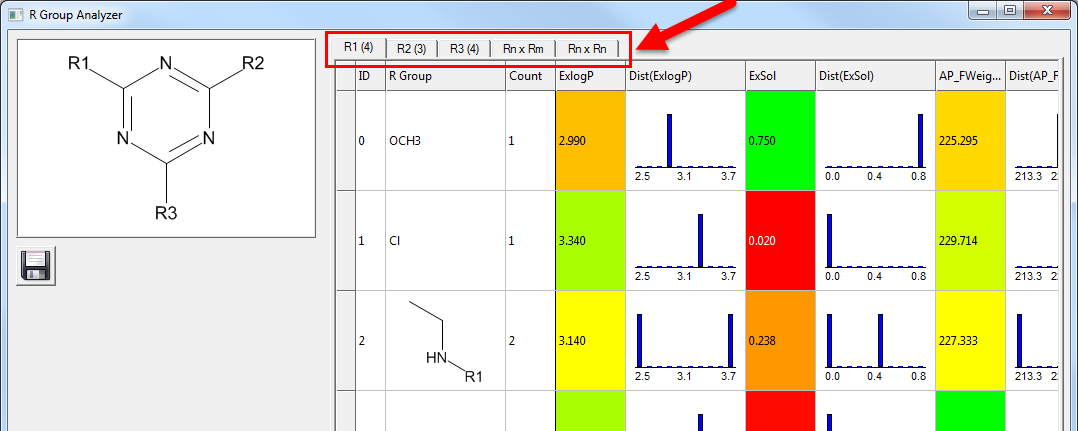1078x431 pixels.
Task: Maximize the R Group Analyzer window
Action: 1009,10
